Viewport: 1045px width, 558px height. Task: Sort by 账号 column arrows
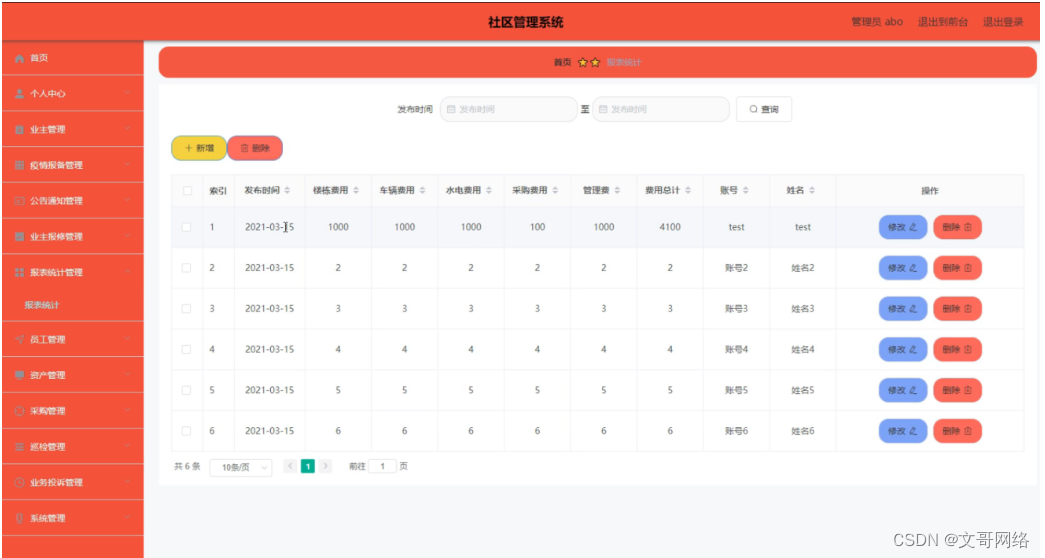[x=746, y=190]
